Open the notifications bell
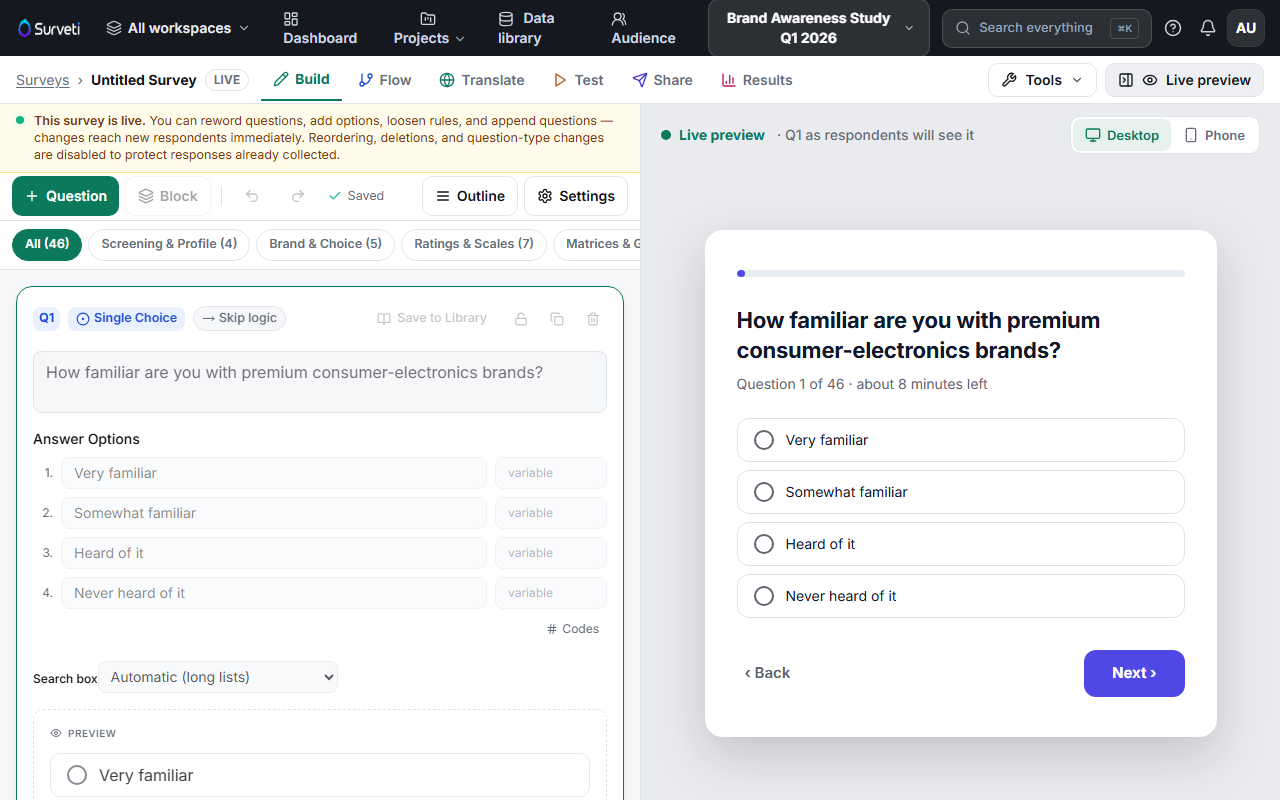The height and width of the screenshot is (800, 1280). pyautogui.click(x=1208, y=28)
